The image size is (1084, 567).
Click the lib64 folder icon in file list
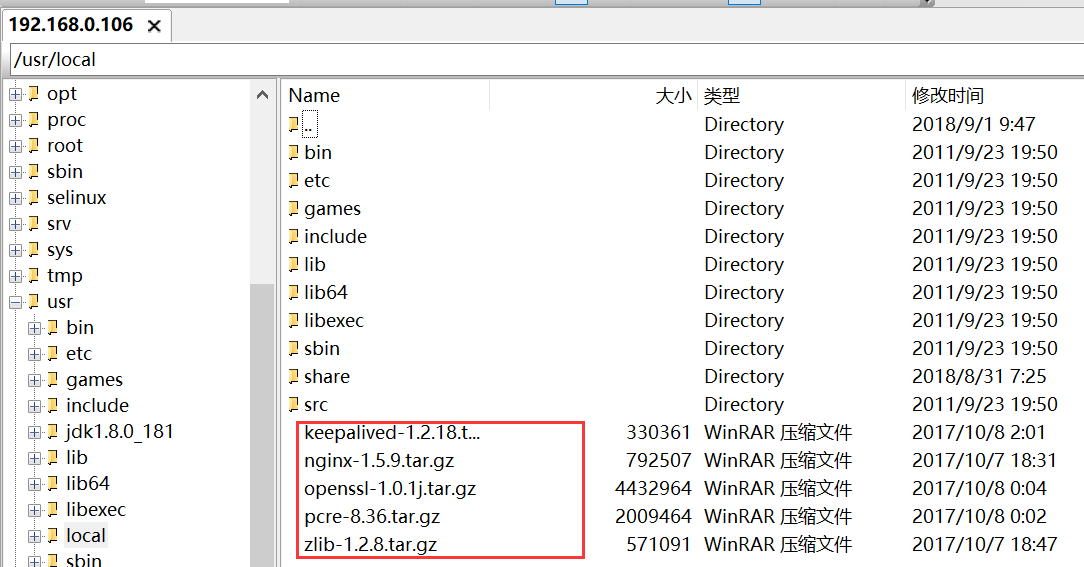click(x=294, y=292)
